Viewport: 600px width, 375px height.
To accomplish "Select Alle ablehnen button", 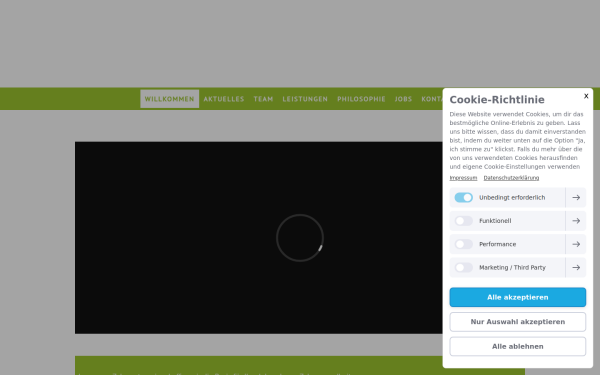I will pos(517,346).
